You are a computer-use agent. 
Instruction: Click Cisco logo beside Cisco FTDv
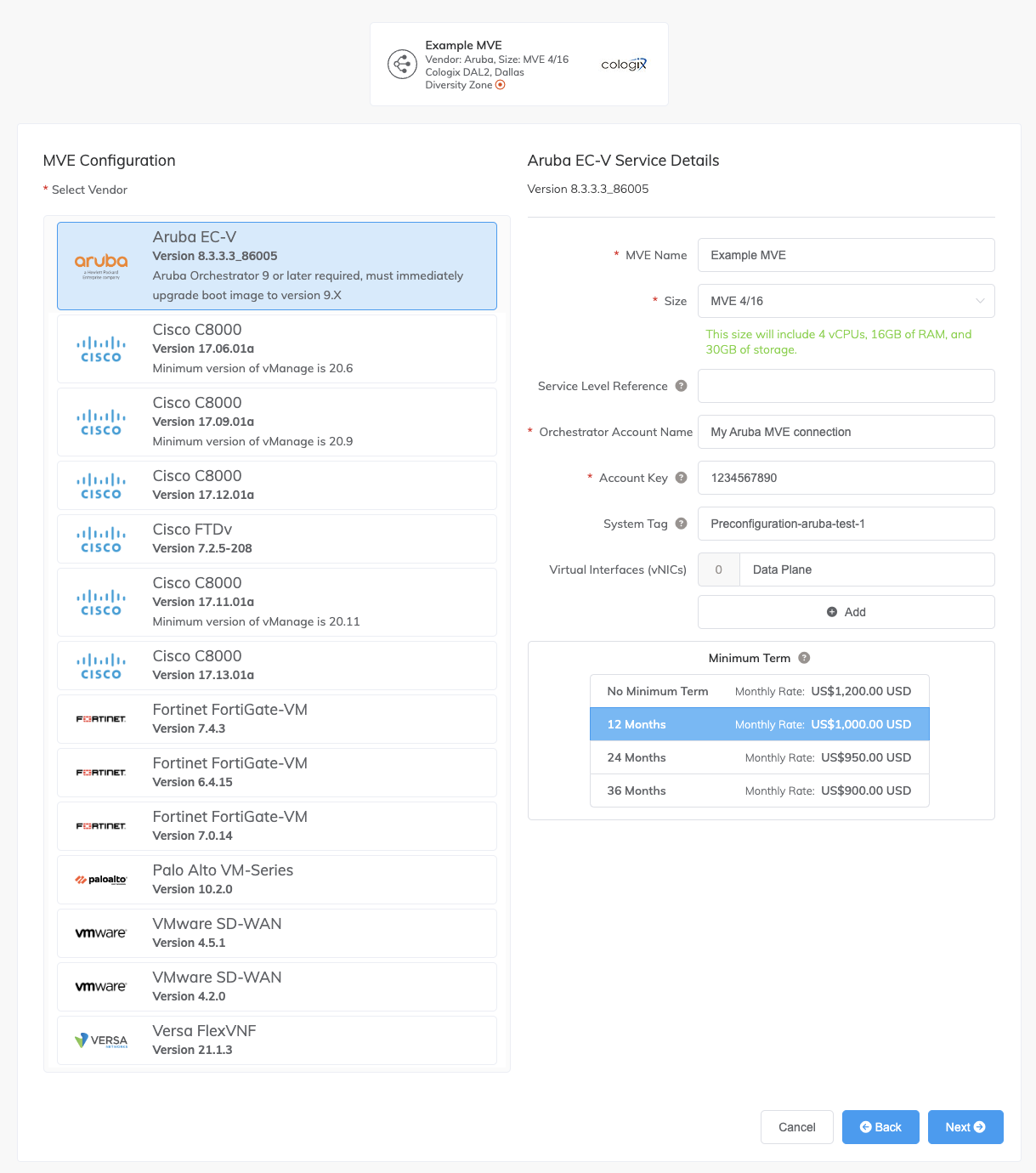[x=101, y=540]
